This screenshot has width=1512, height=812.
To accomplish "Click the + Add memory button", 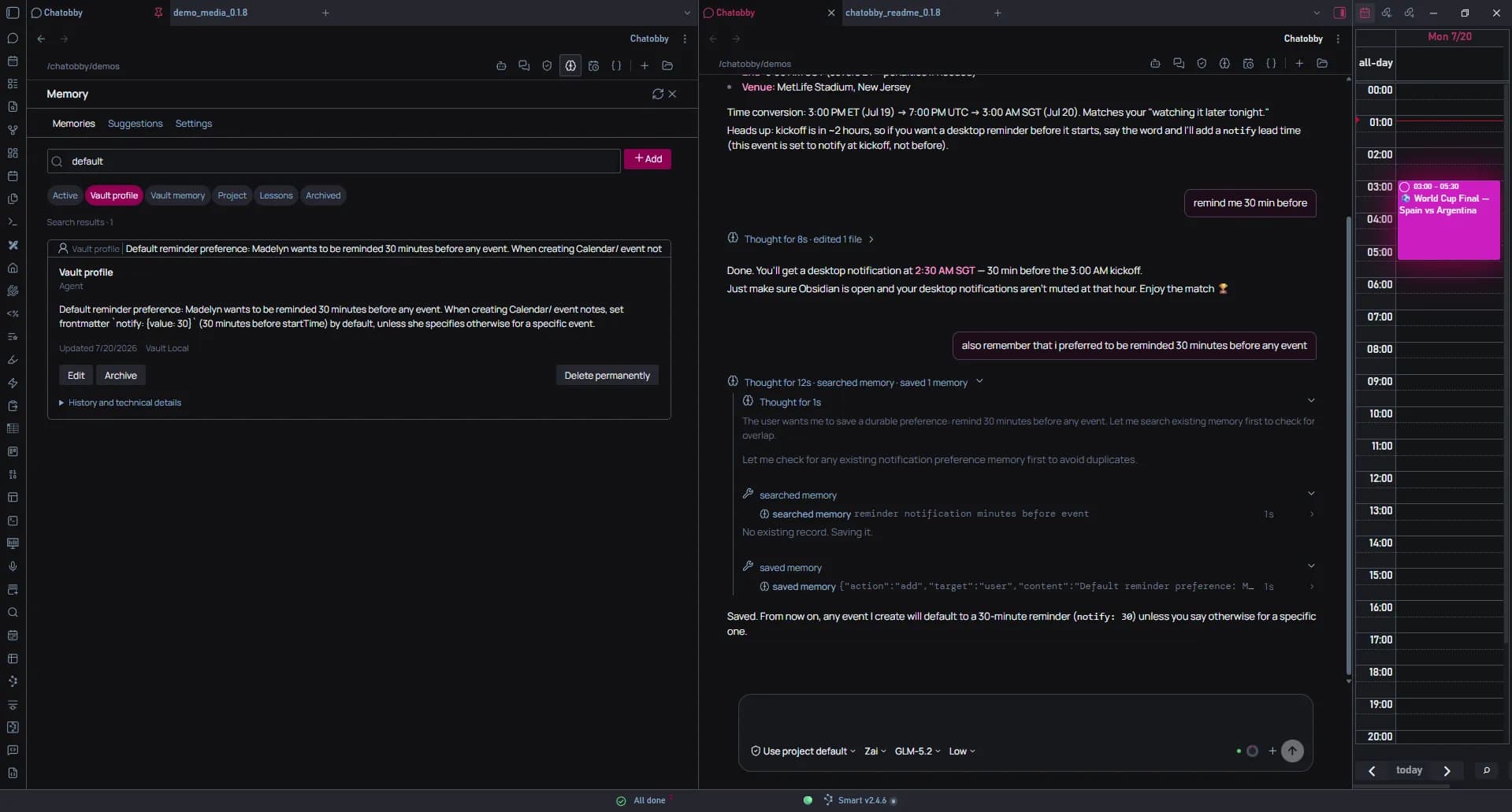I will tap(648, 159).
